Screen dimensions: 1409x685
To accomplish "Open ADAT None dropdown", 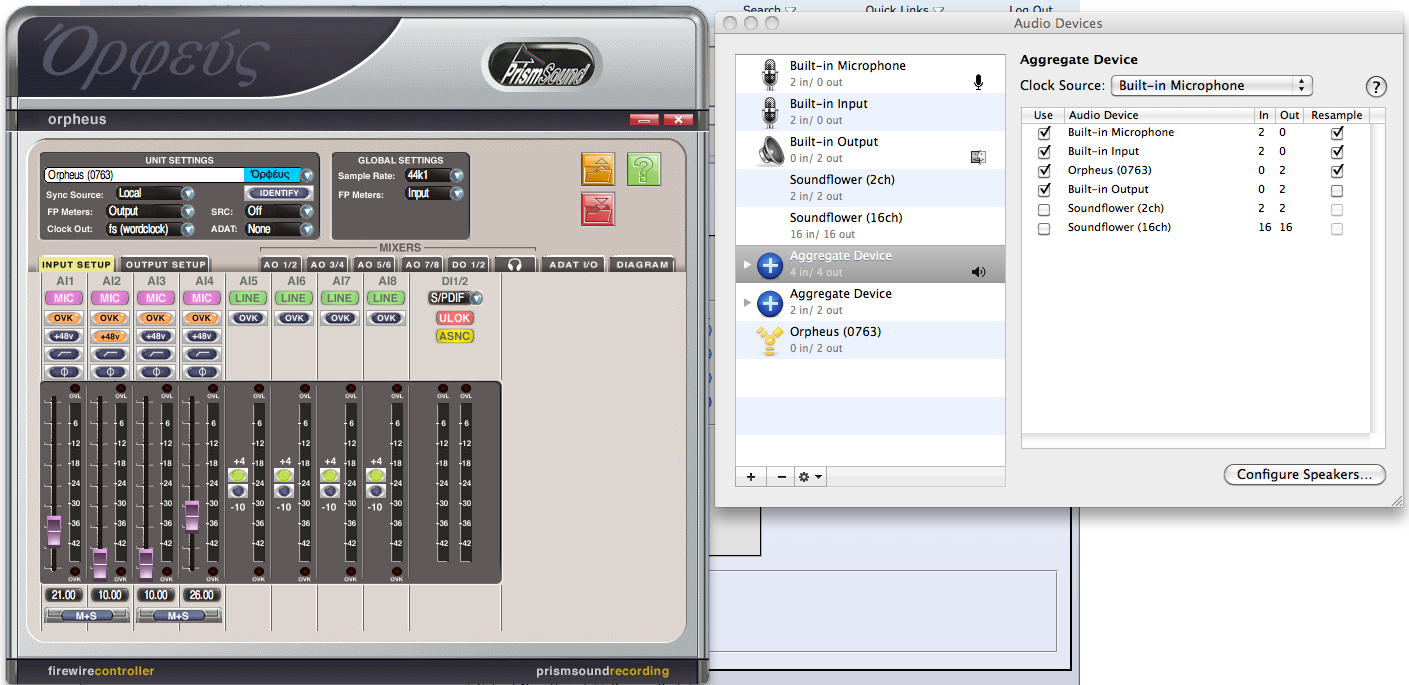I will 280,229.
